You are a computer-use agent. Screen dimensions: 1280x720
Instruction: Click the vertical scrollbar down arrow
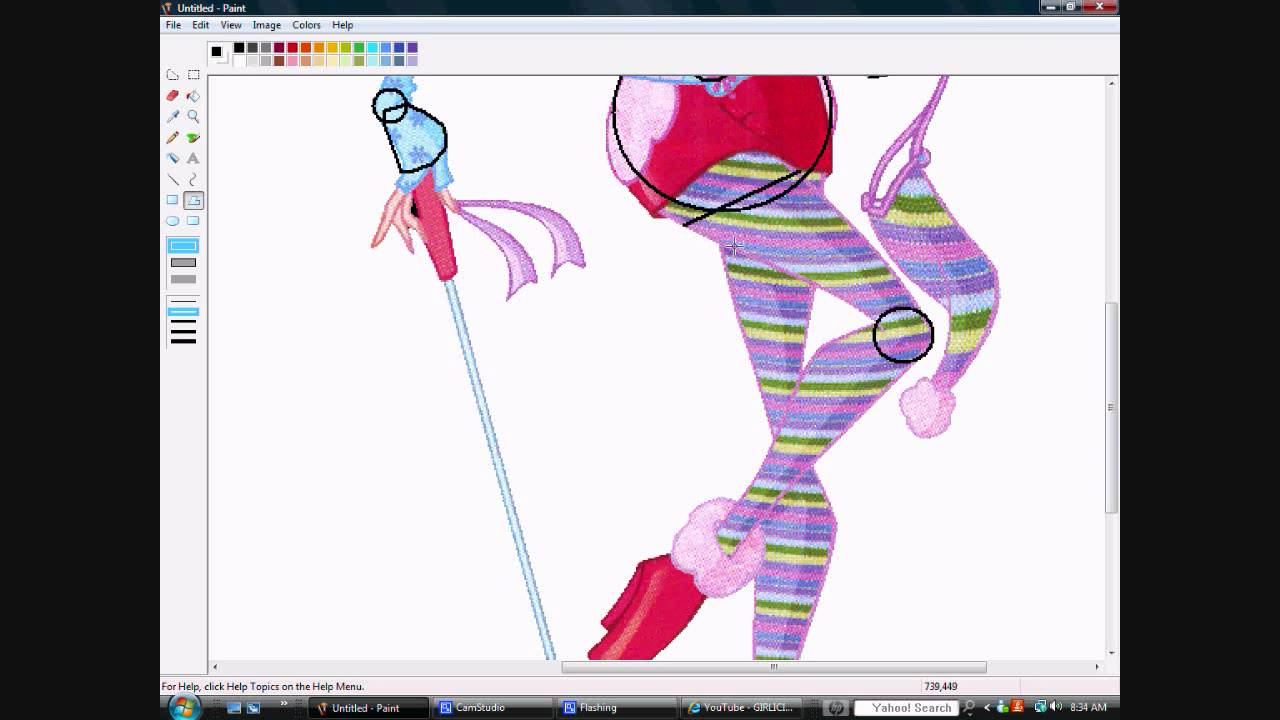pyautogui.click(x=1110, y=652)
